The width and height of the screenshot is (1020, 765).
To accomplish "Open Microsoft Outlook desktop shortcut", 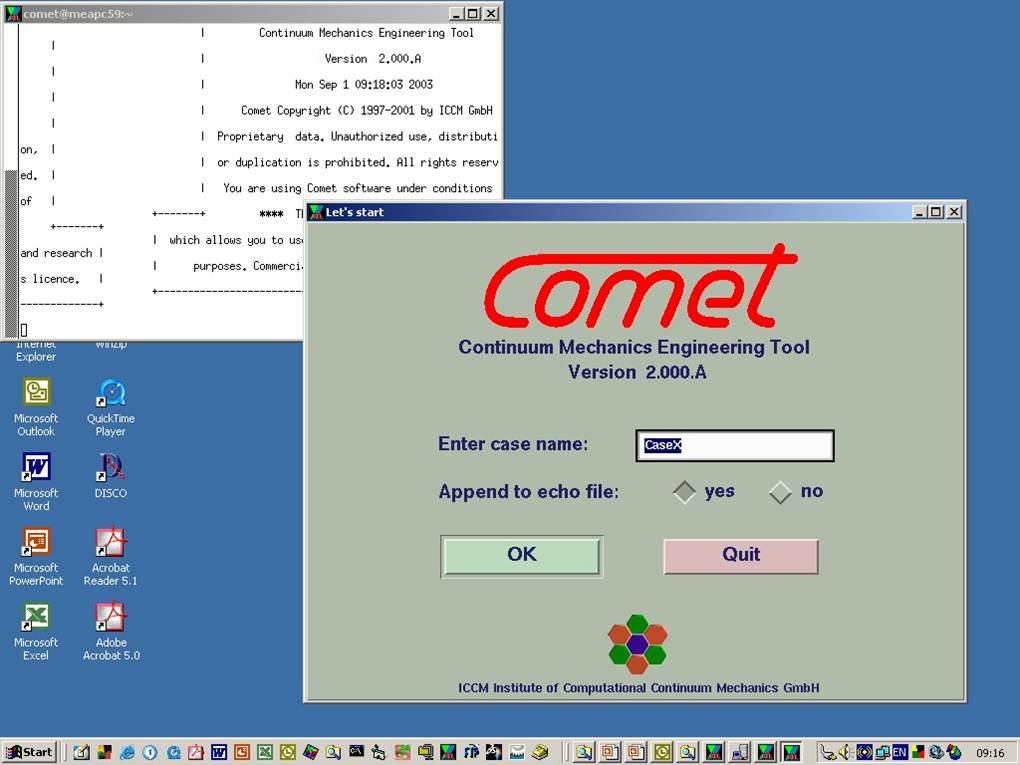I will (x=36, y=407).
